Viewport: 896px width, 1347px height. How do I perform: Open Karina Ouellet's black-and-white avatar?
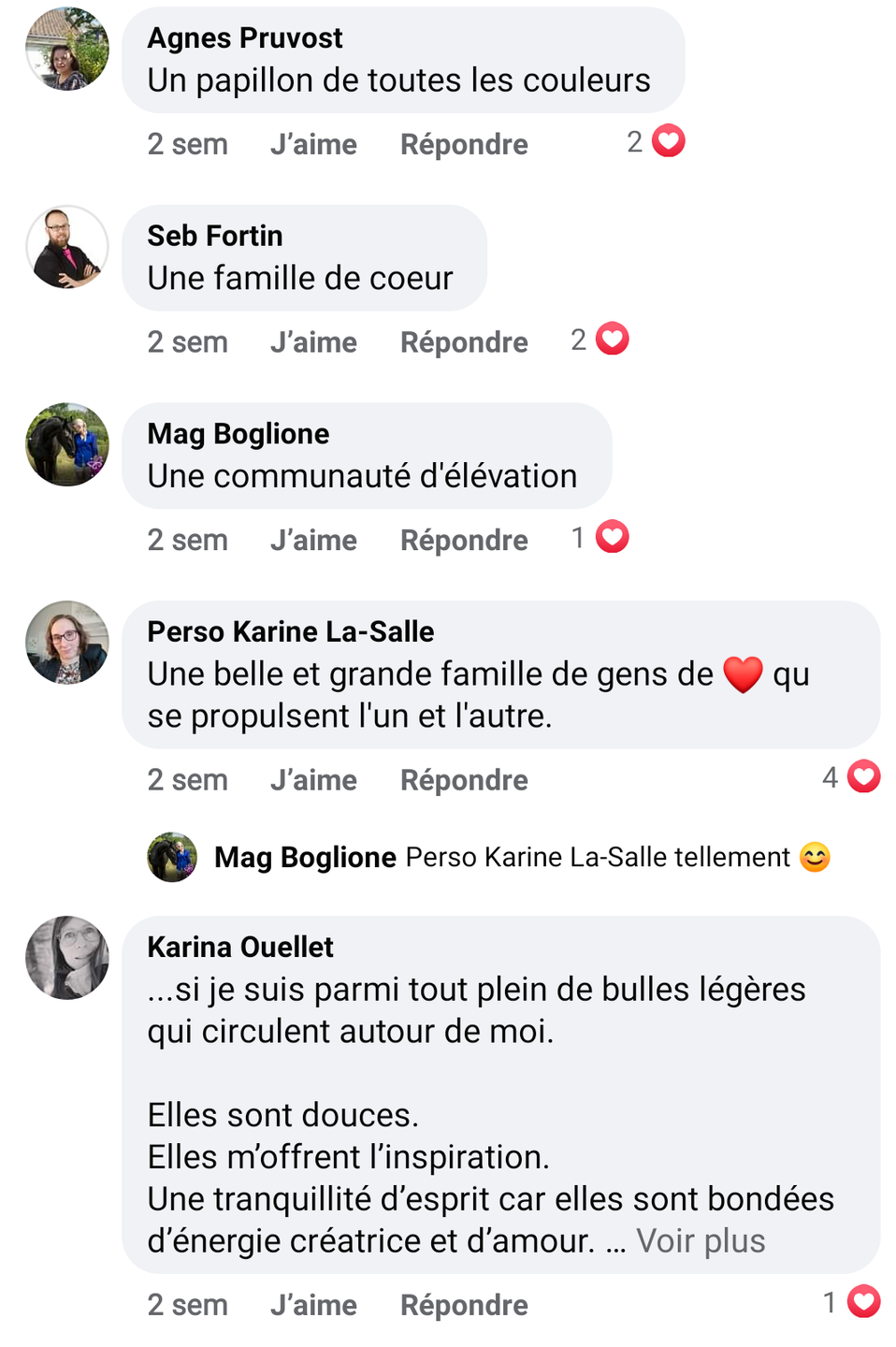[x=67, y=958]
